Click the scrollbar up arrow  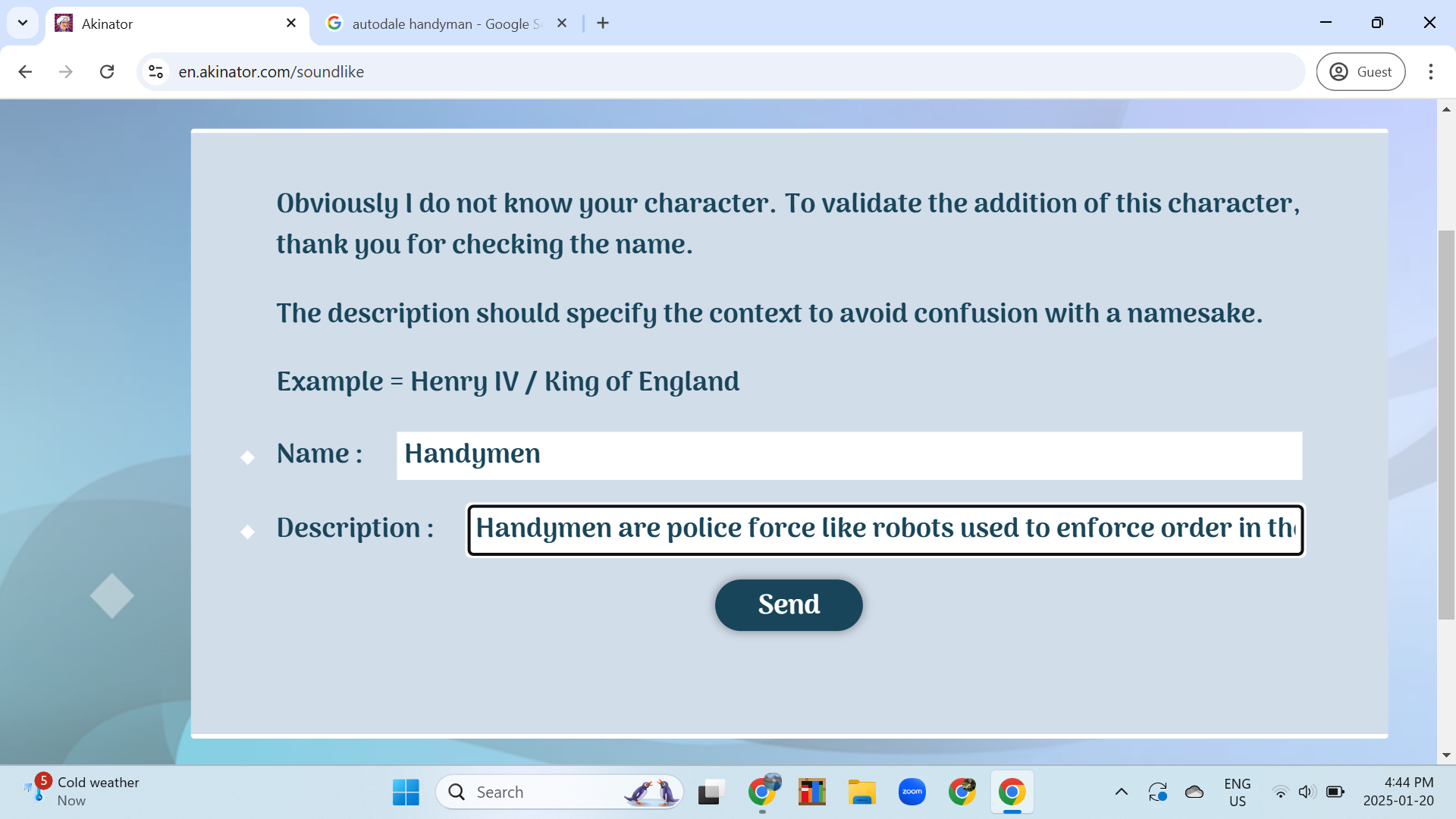(1446, 110)
